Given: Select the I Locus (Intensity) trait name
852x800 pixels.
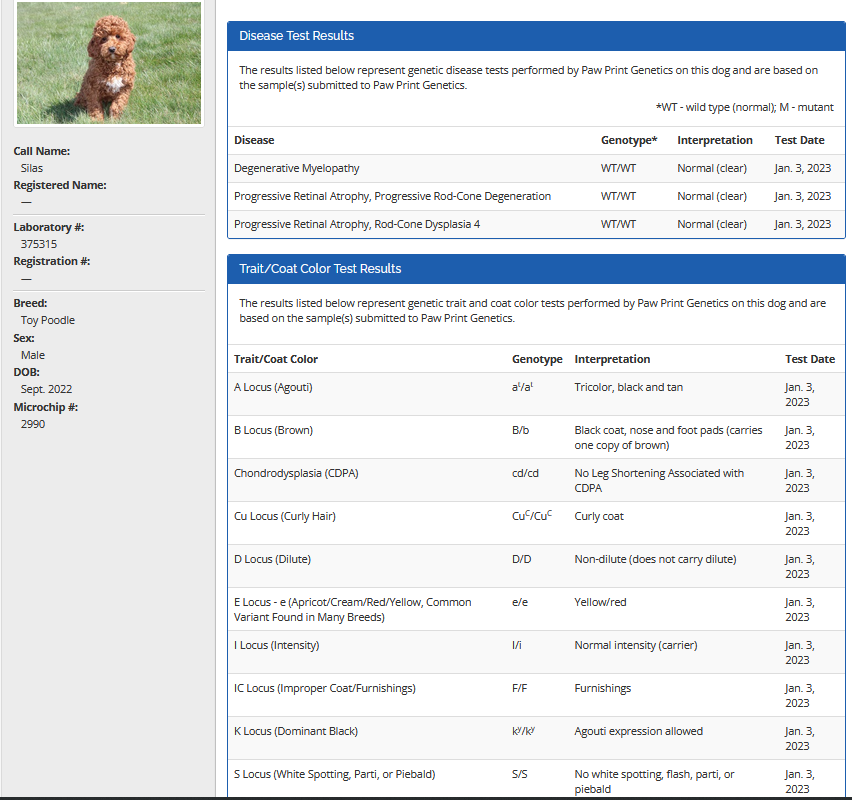Looking at the screenshot, I should [x=276, y=645].
